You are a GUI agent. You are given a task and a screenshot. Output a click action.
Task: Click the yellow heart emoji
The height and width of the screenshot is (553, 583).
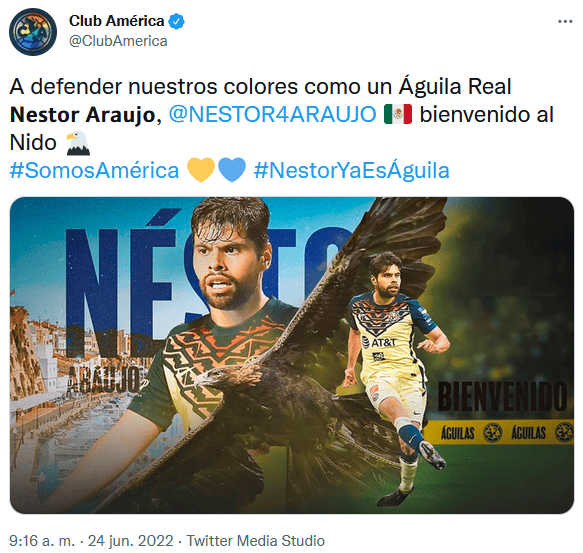point(201,170)
